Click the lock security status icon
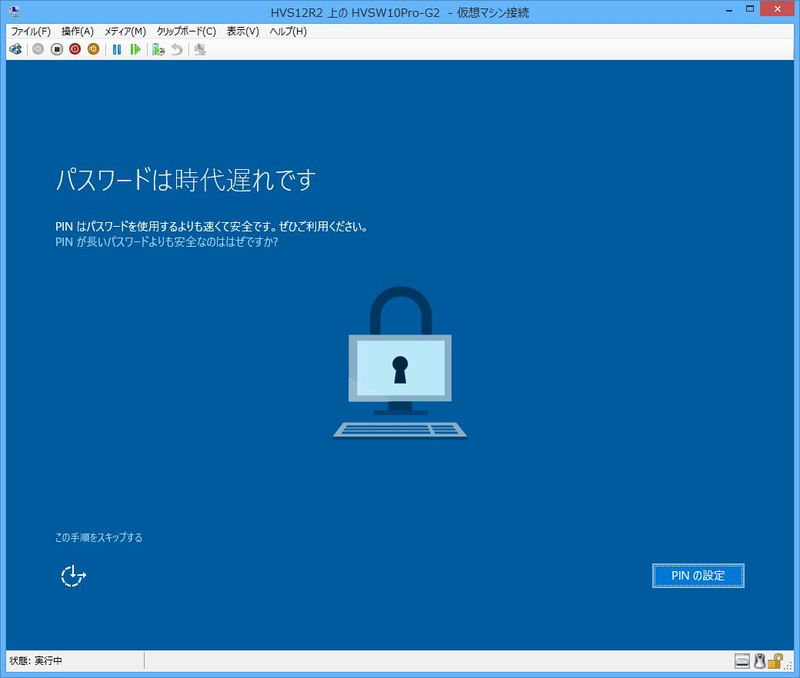 pyautogui.click(x=775, y=661)
